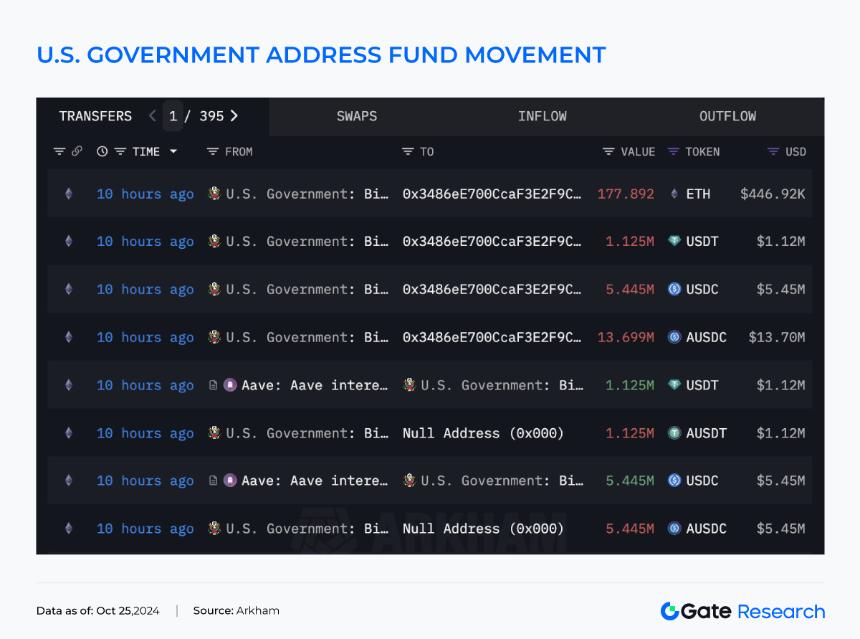The height and width of the screenshot is (639, 860).
Task: Click ETH token icon in first row
Action: click(x=674, y=194)
